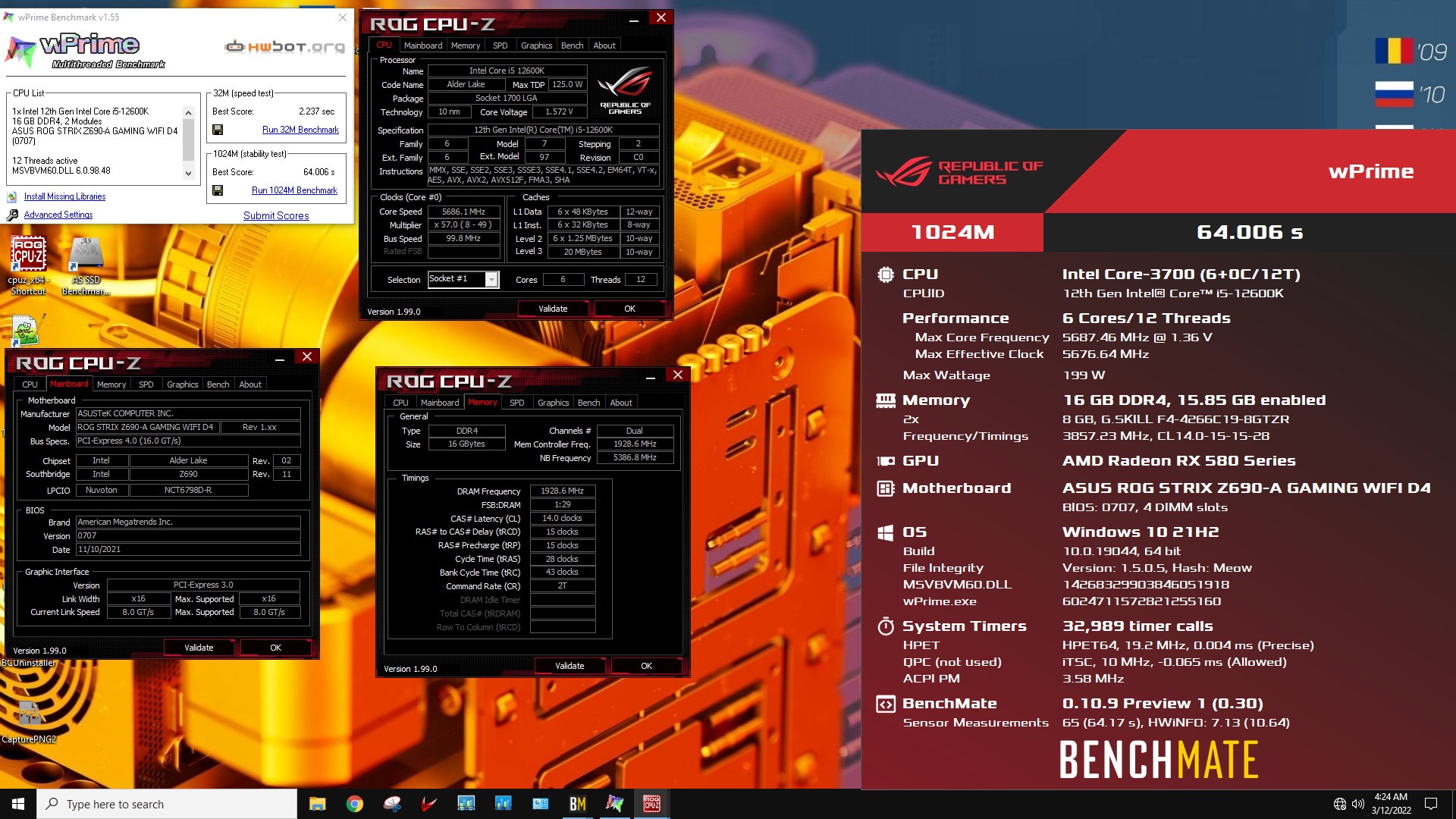Switch to CPU tab in CPU-Z motherboard window

point(30,384)
